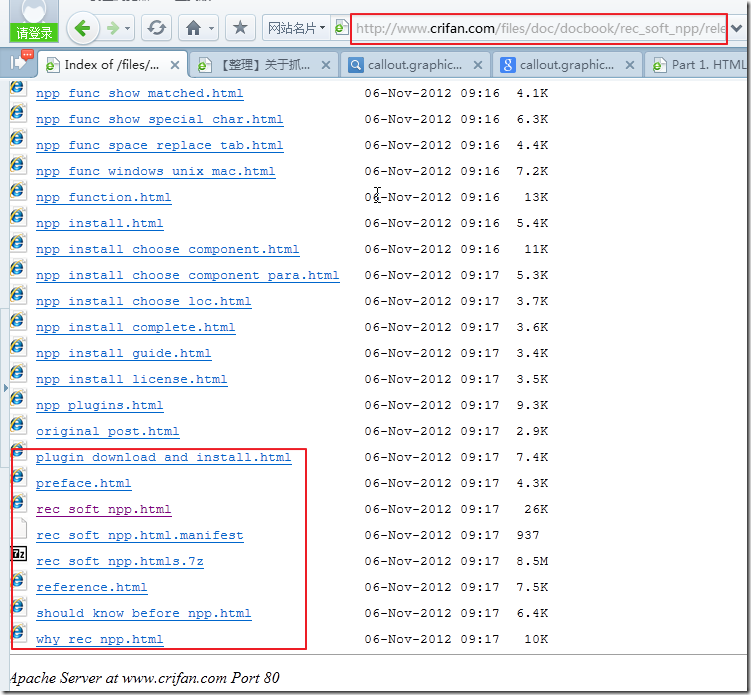
Task: Click the IE icon beside npp_install_license.html
Action: (18, 372)
